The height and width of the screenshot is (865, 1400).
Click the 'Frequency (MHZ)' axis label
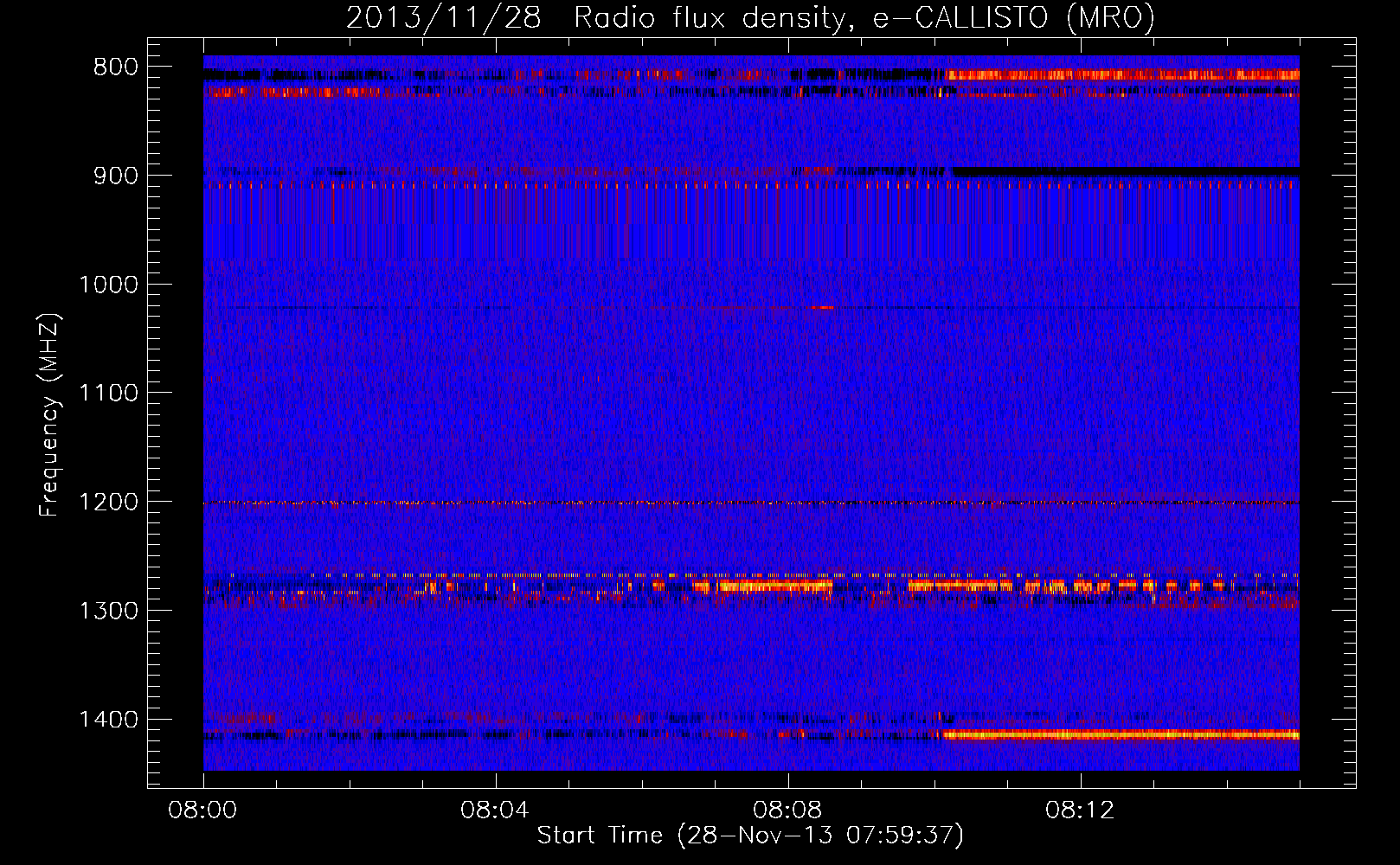(50, 415)
